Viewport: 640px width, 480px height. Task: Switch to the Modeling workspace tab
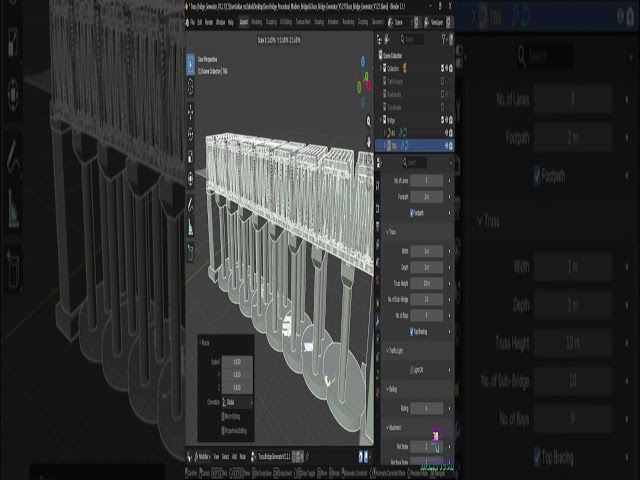point(256,22)
